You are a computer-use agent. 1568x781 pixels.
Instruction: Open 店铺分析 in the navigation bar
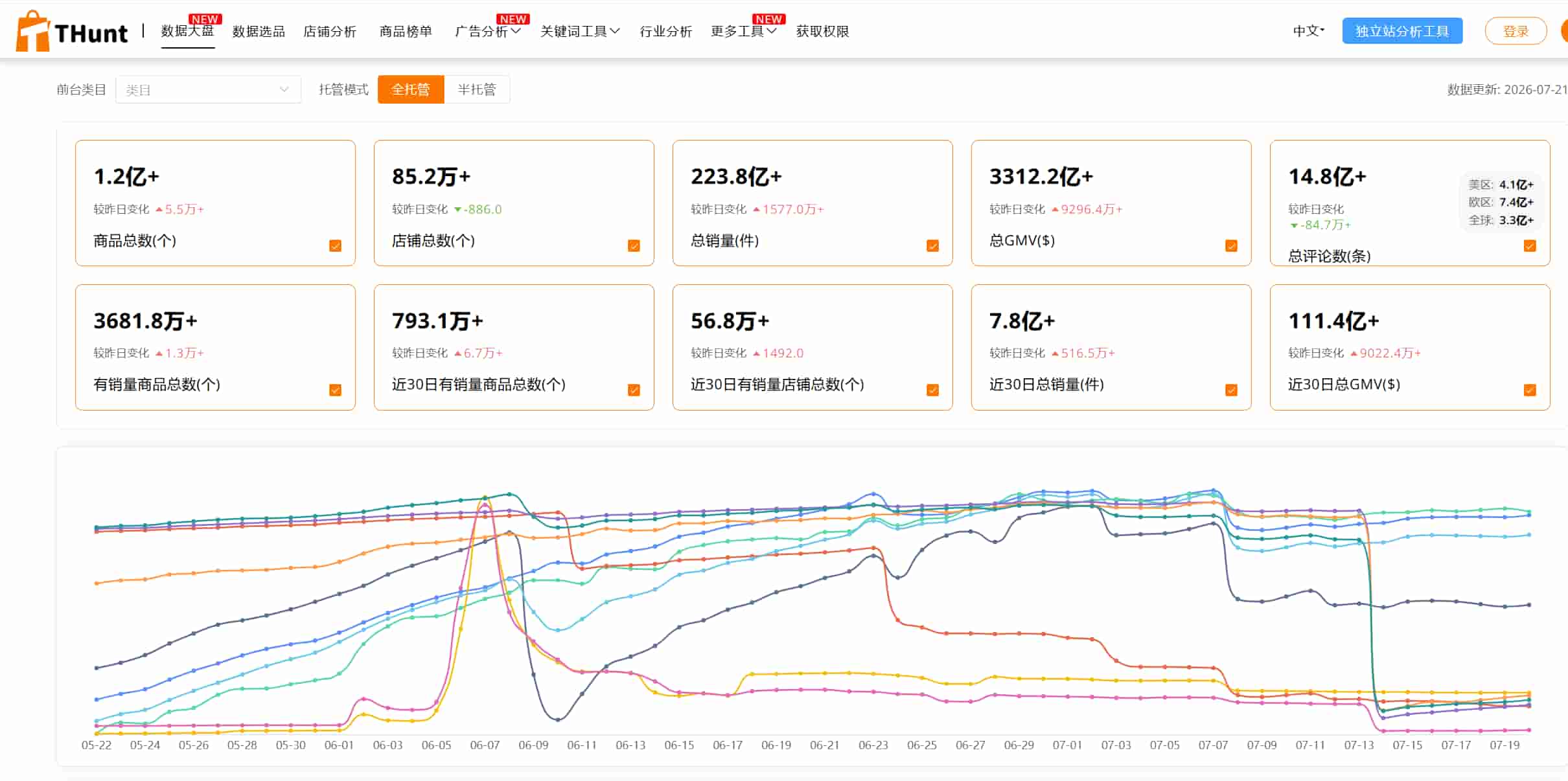(x=330, y=31)
